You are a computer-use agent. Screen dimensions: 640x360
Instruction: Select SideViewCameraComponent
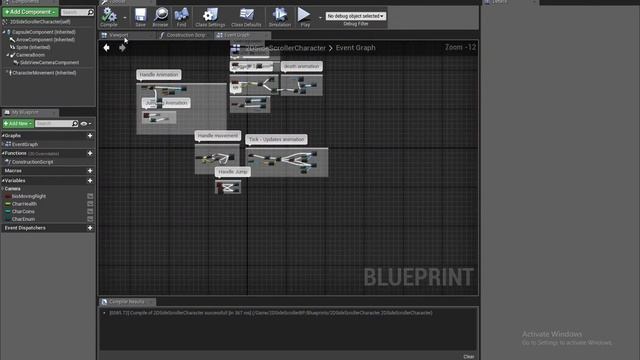pyautogui.click(x=49, y=63)
